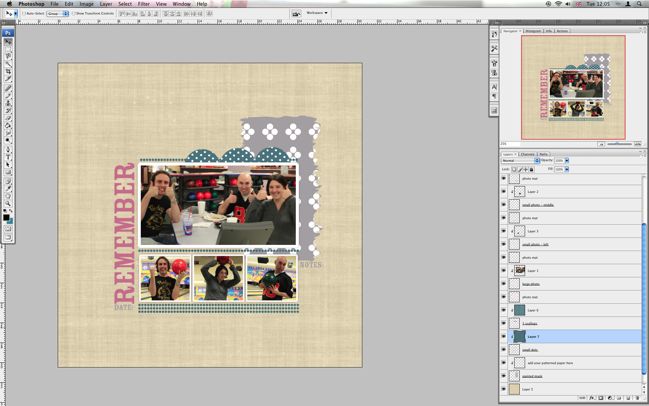
Task: Switch to the Histogram tab
Action: [x=533, y=31]
